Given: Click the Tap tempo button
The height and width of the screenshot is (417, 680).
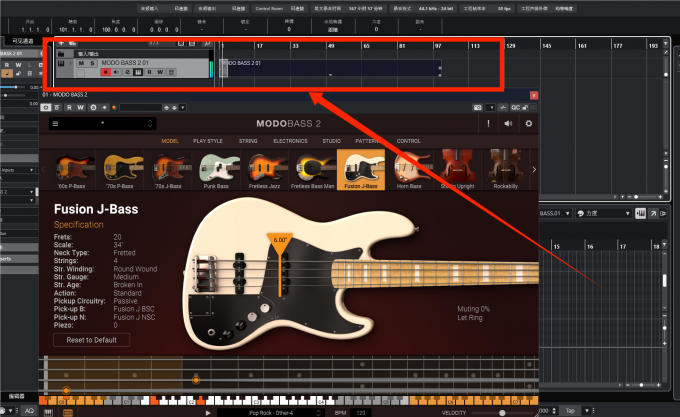Looking at the screenshot, I should (x=570, y=410).
